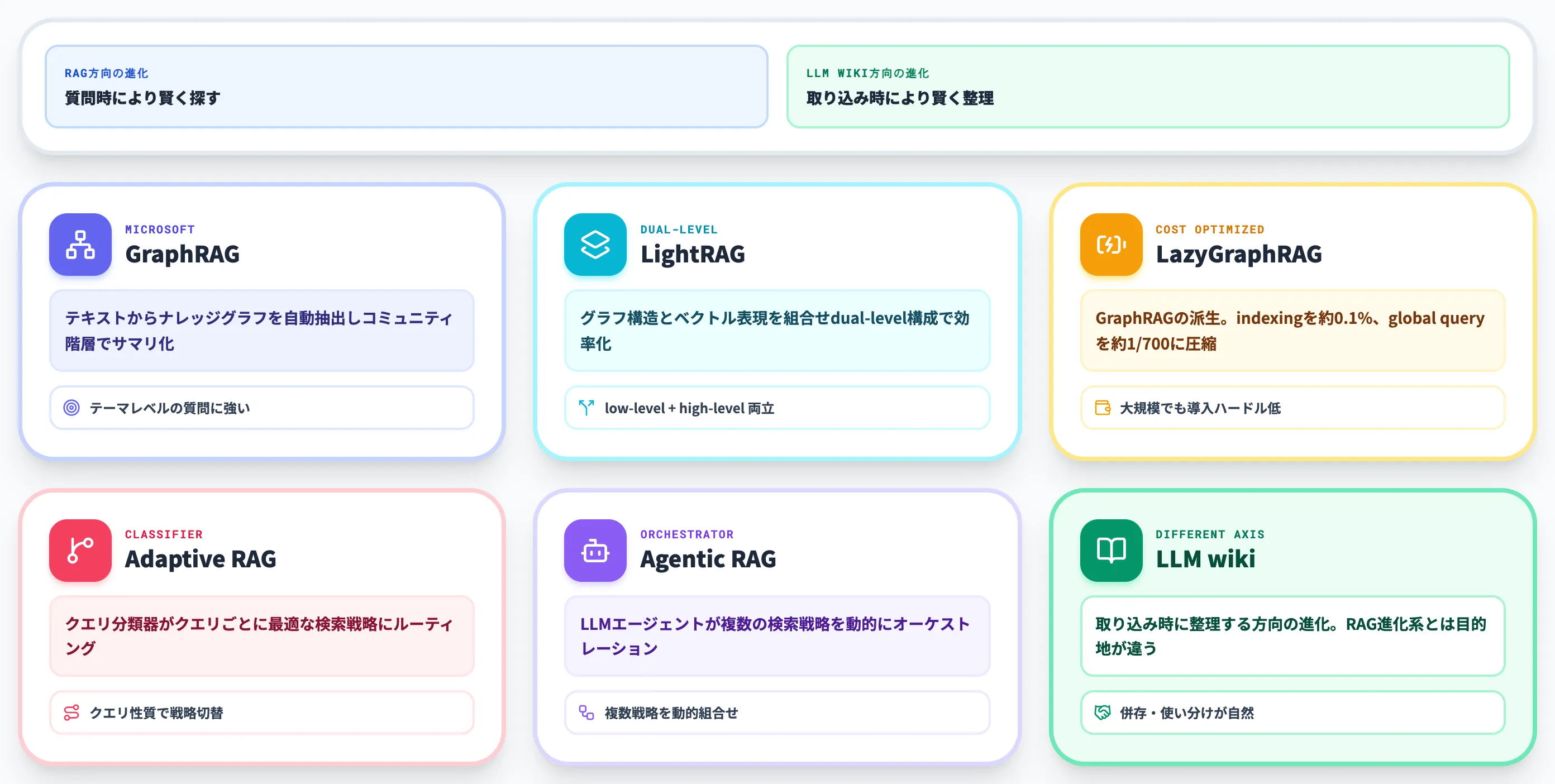Click the LightRAG stacked layers icon
Viewport: 1555px width, 784px height.
(x=595, y=245)
